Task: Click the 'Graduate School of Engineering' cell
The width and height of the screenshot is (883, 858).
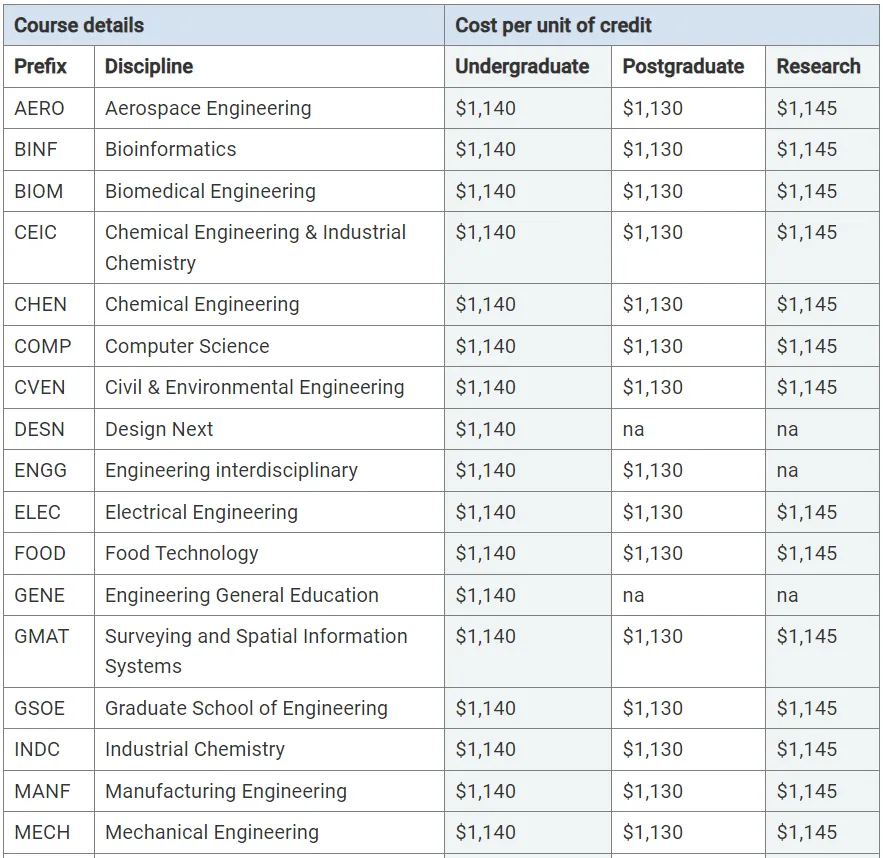Action: coord(246,709)
